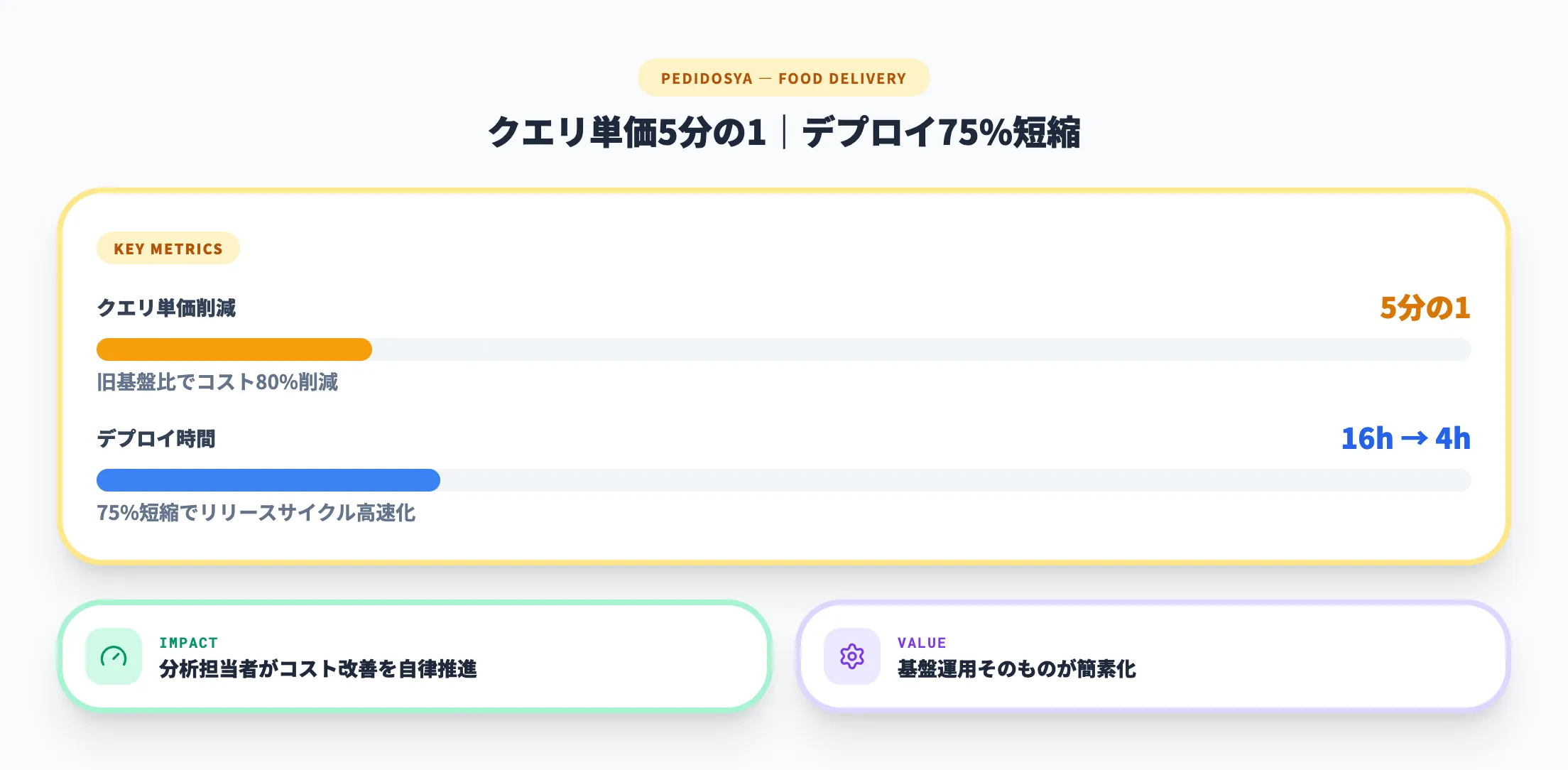
Task: Click the 旧基盤比でコスト80%削減 caption
Action: point(217,382)
